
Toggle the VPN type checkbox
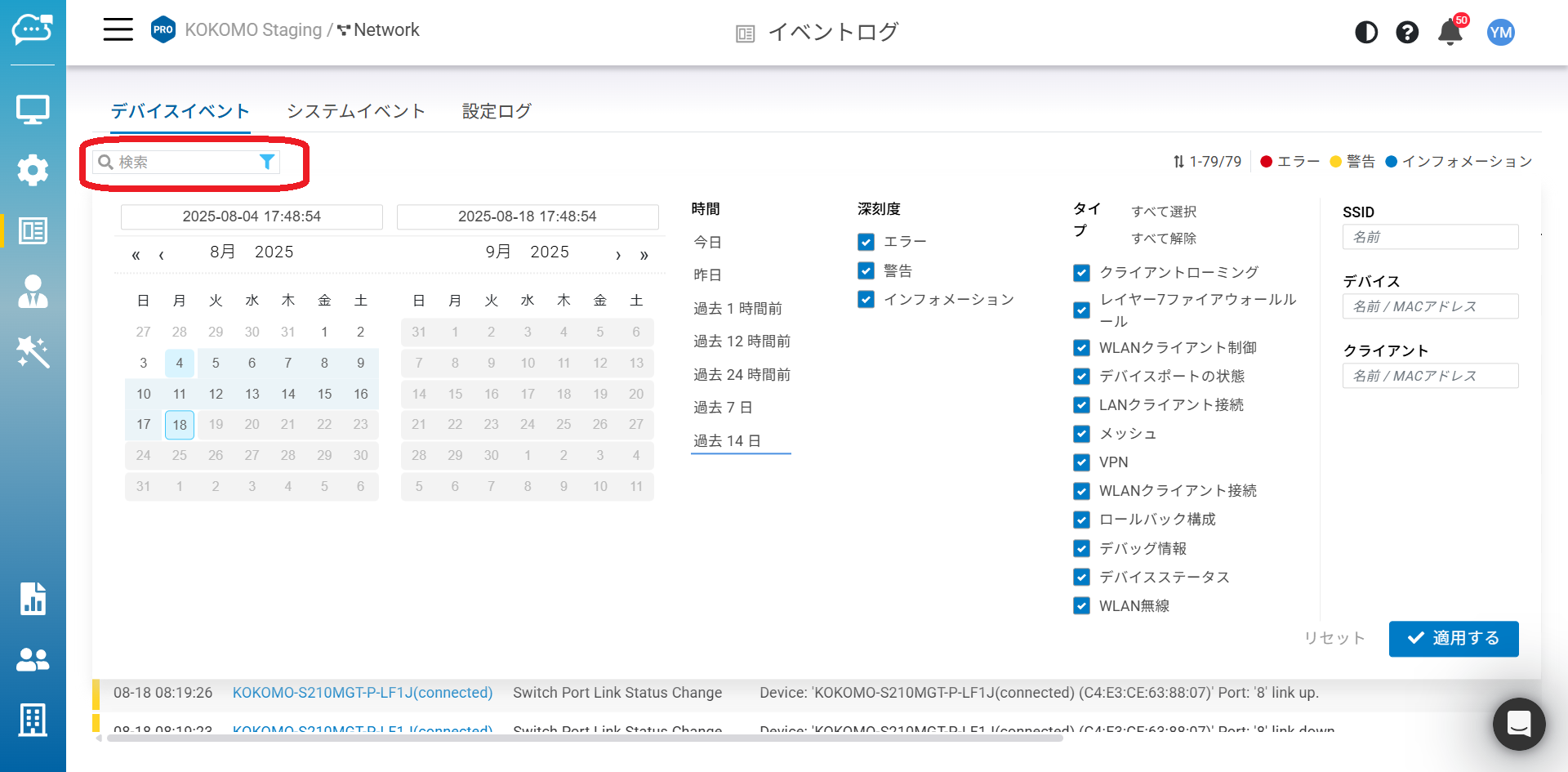click(x=1081, y=462)
